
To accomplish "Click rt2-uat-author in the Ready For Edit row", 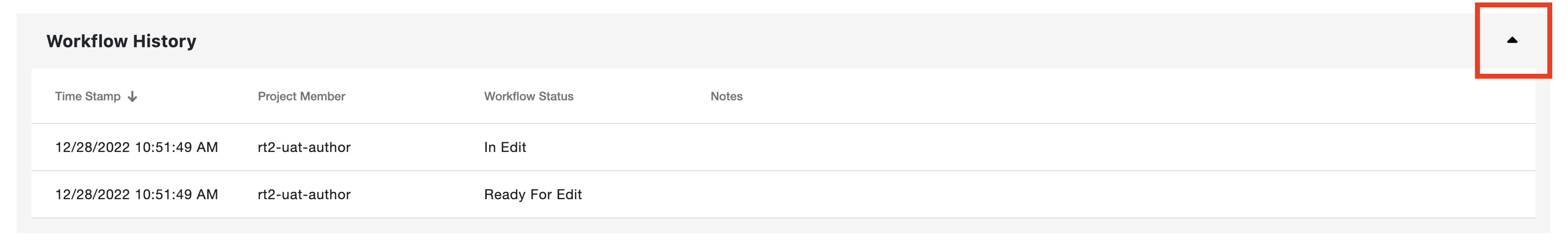I will [304, 195].
